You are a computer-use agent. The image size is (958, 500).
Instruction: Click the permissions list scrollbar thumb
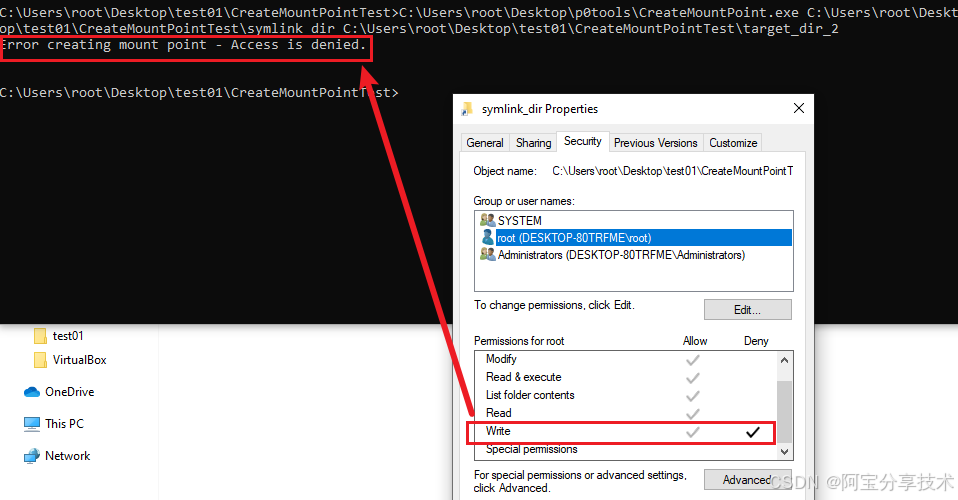784,411
